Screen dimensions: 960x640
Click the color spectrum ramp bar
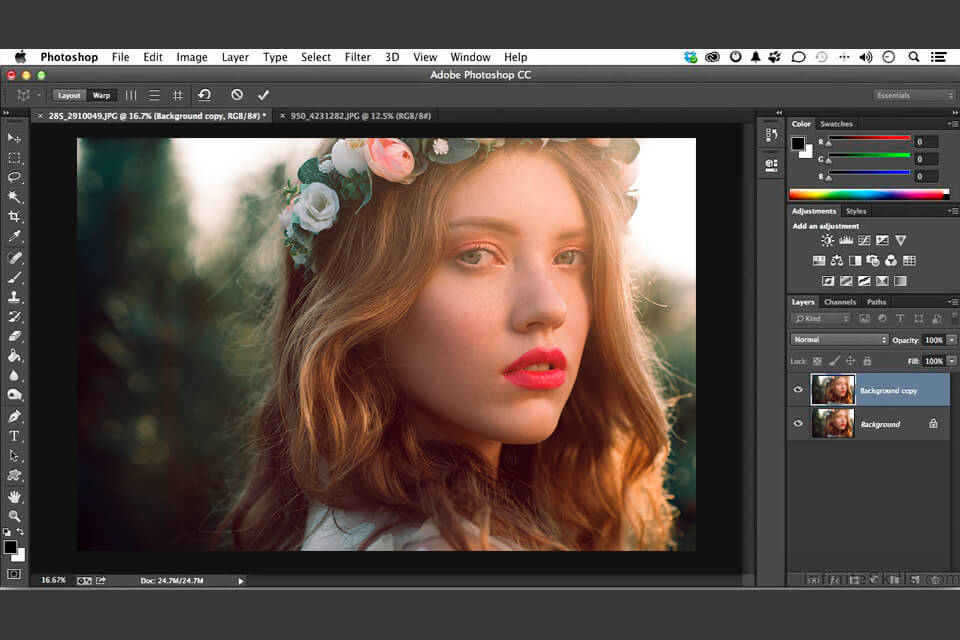868,194
